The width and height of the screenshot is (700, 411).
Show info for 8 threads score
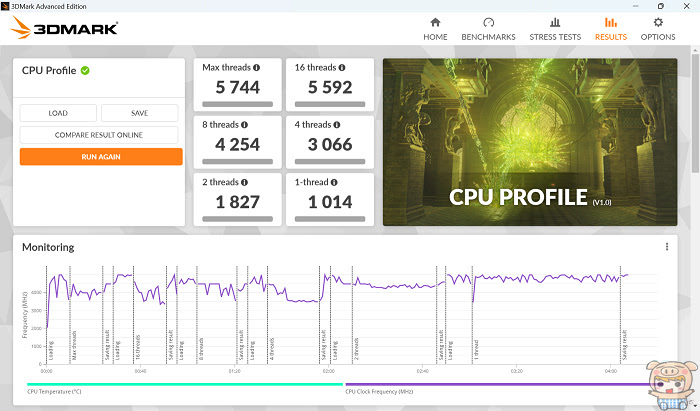pyautogui.click(x=244, y=125)
